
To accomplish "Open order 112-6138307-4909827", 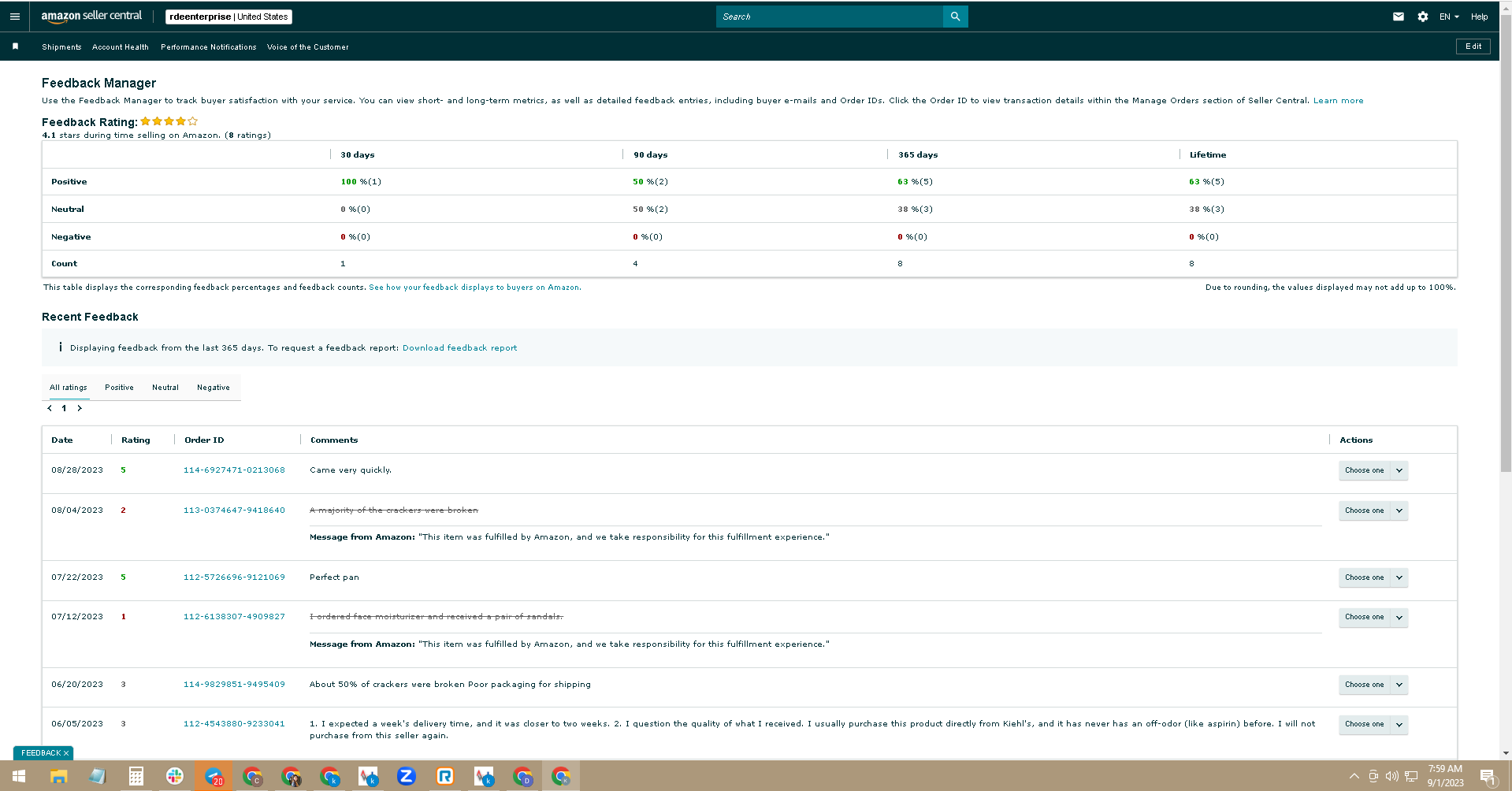I will point(234,617).
